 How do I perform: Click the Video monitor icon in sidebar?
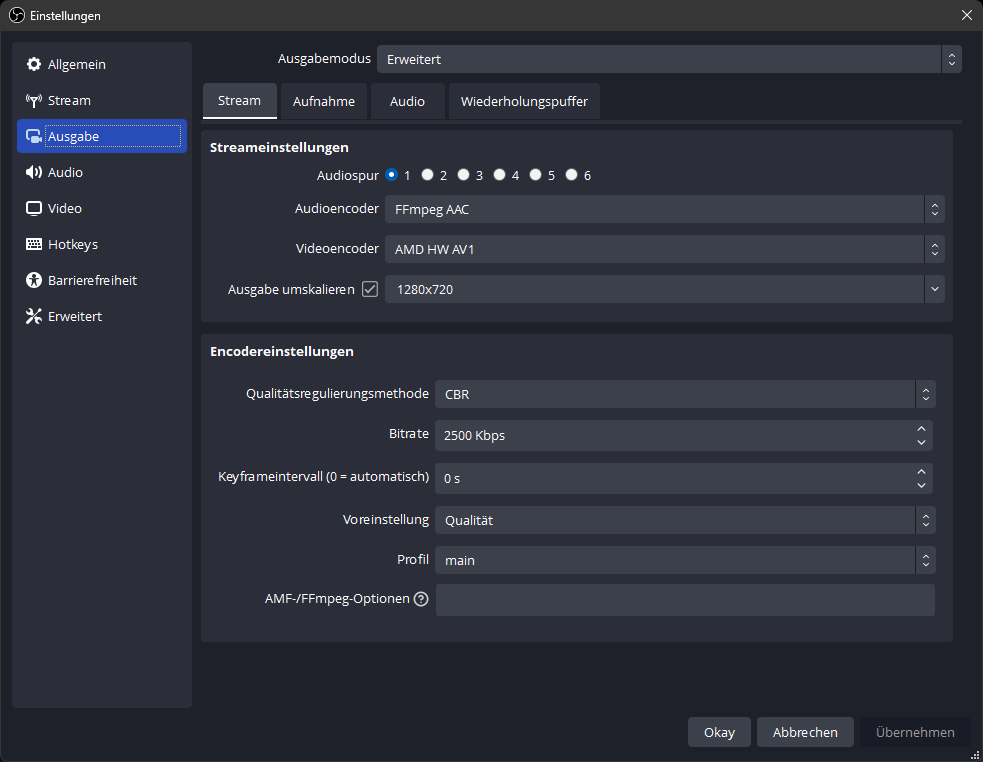(x=34, y=208)
